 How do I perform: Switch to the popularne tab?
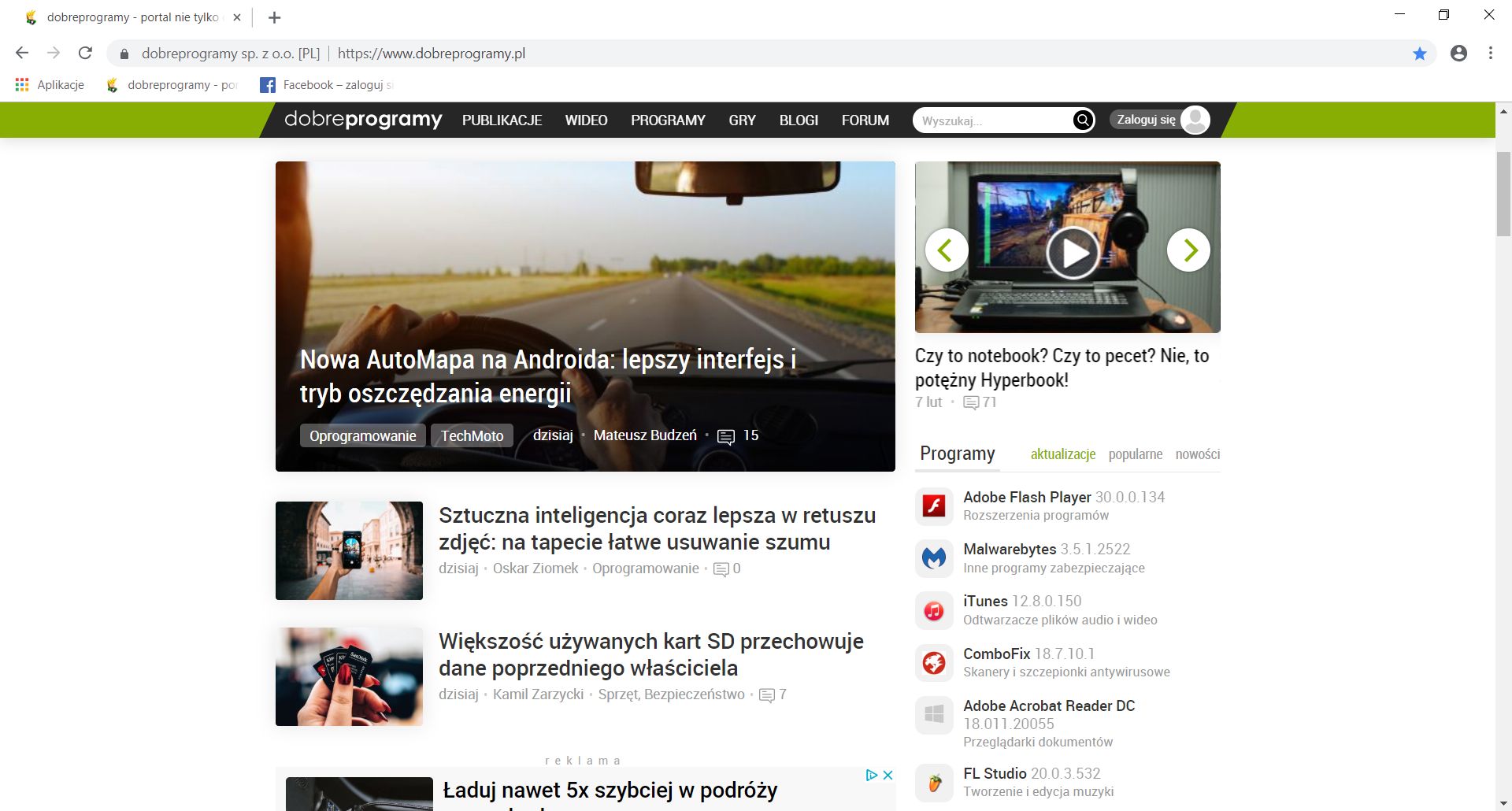[1135, 454]
